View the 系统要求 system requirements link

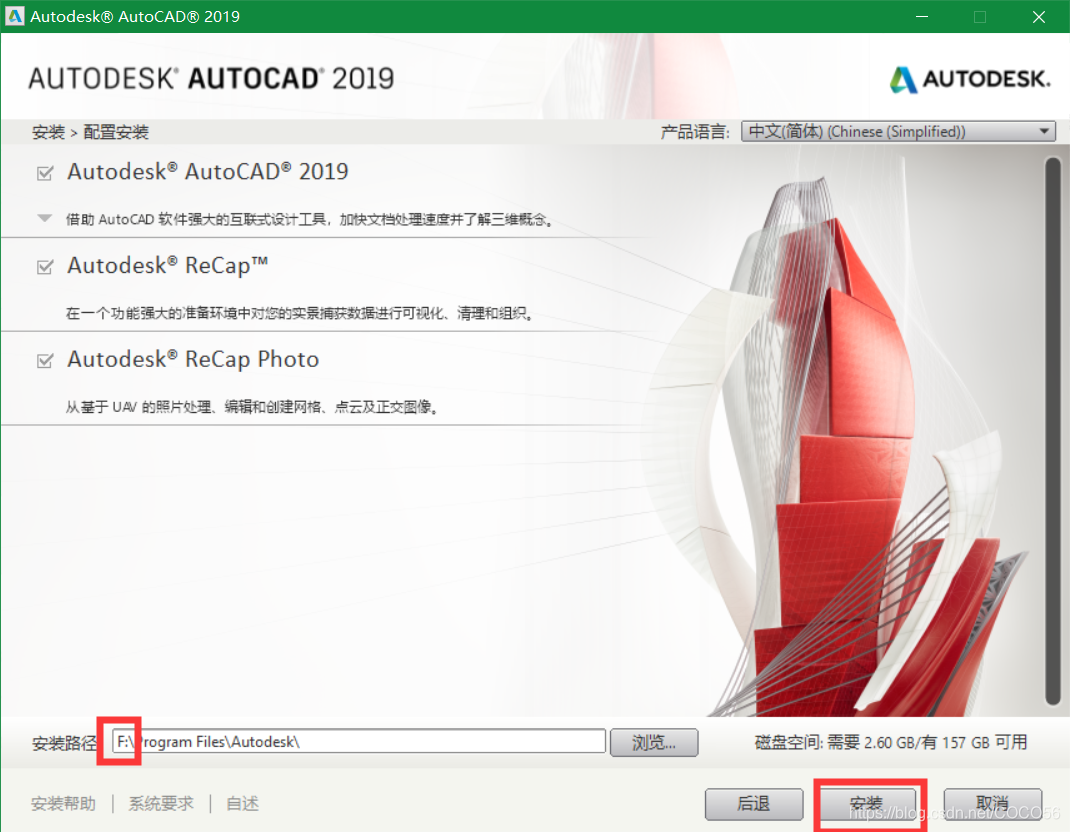coord(161,804)
